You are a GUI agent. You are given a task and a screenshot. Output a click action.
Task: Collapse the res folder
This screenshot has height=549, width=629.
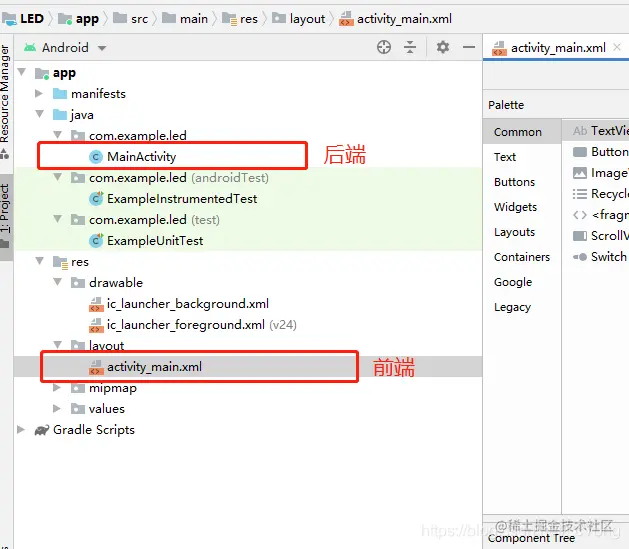tap(39, 261)
